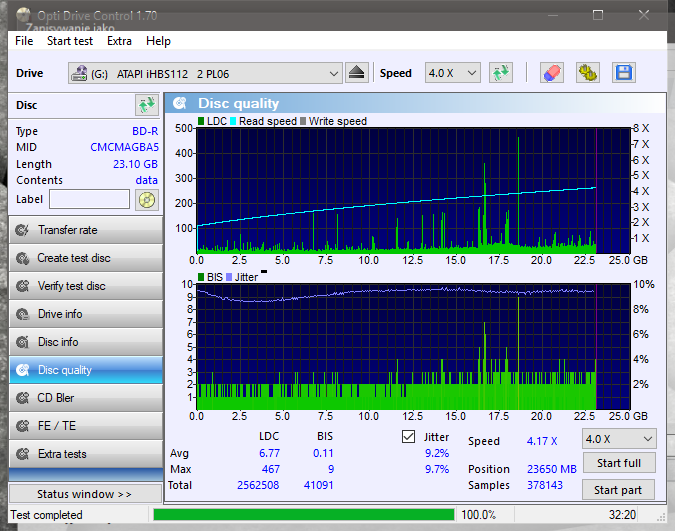
Task: Click the save floppy disk icon
Action: (624, 73)
